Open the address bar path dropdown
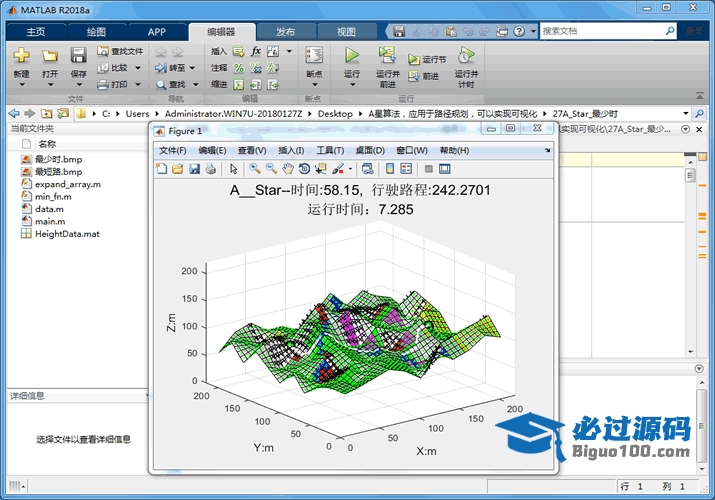Screen dimensions: 715x500 coord(686,113)
